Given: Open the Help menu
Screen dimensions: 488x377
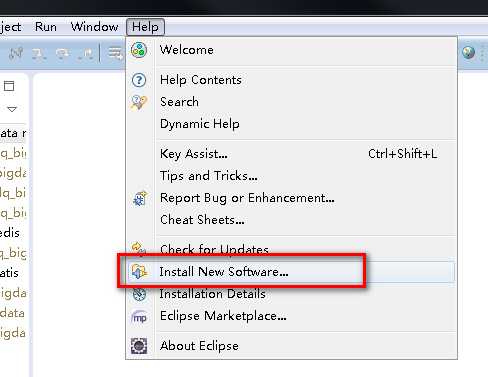Looking at the screenshot, I should pos(145,27).
